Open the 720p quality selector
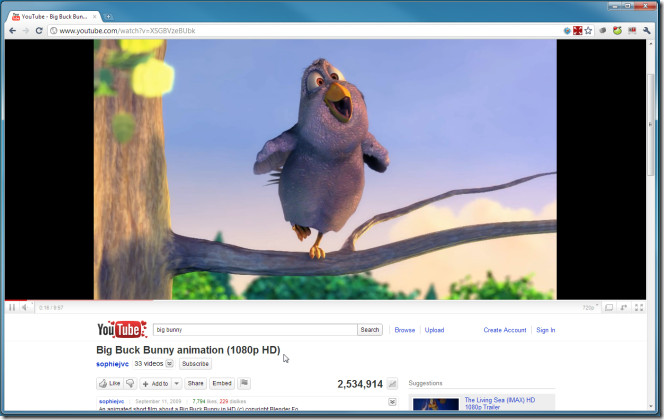The image size is (664, 420). point(590,307)
